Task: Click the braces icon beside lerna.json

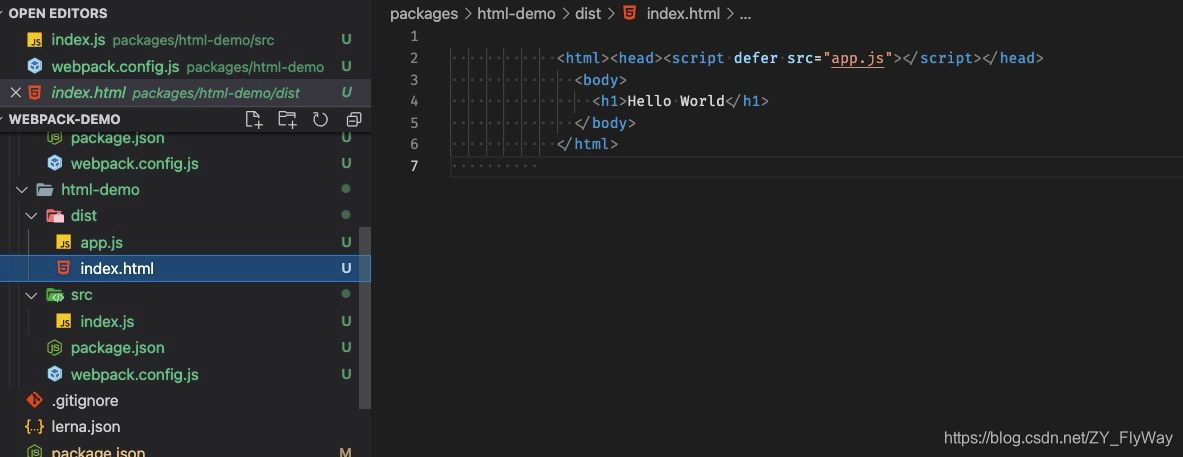Action: coord(35,427)
